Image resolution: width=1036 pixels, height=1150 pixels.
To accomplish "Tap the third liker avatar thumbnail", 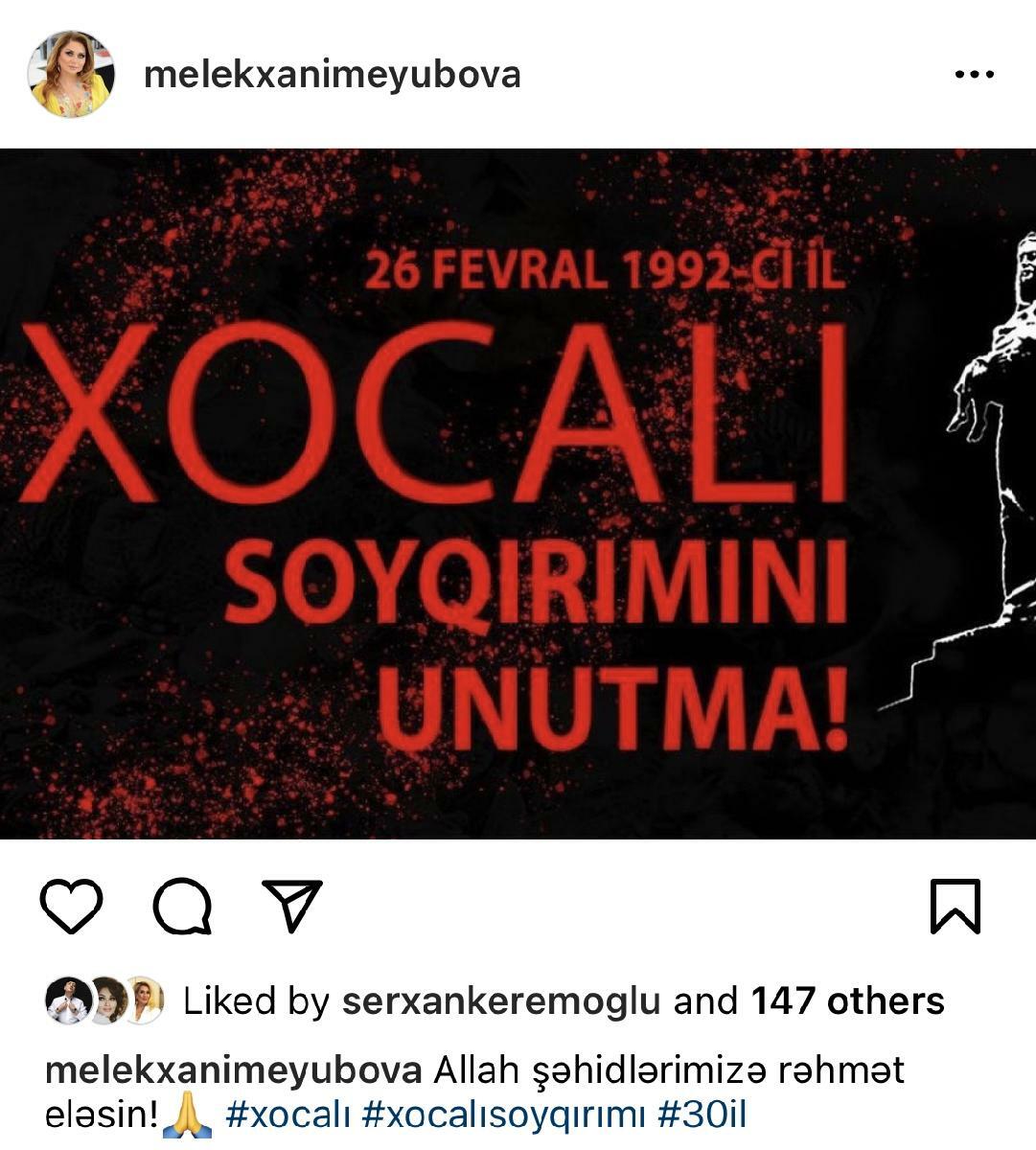I will point(145,1001).
